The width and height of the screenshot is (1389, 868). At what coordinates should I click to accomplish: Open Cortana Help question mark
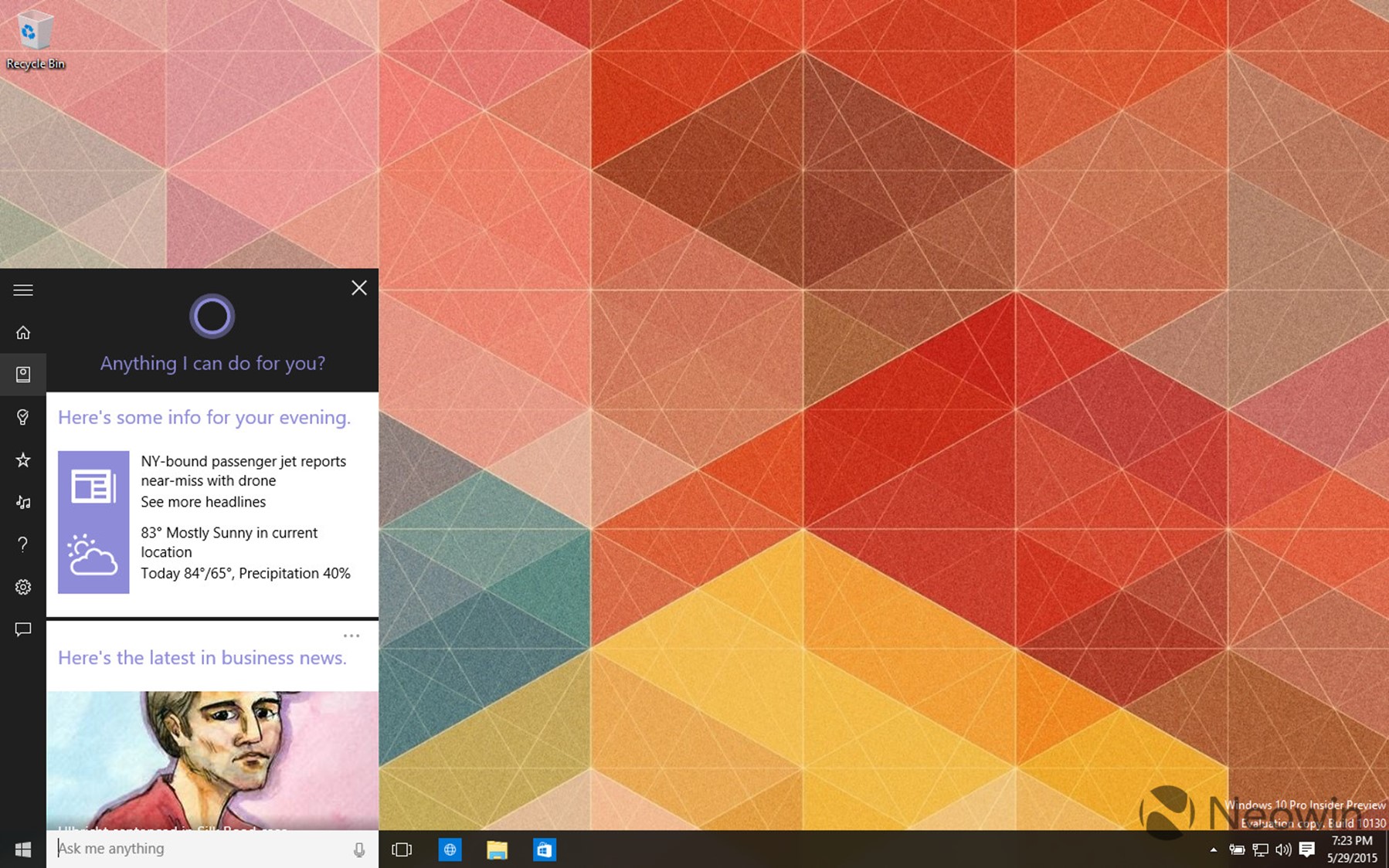click(23, 545)
